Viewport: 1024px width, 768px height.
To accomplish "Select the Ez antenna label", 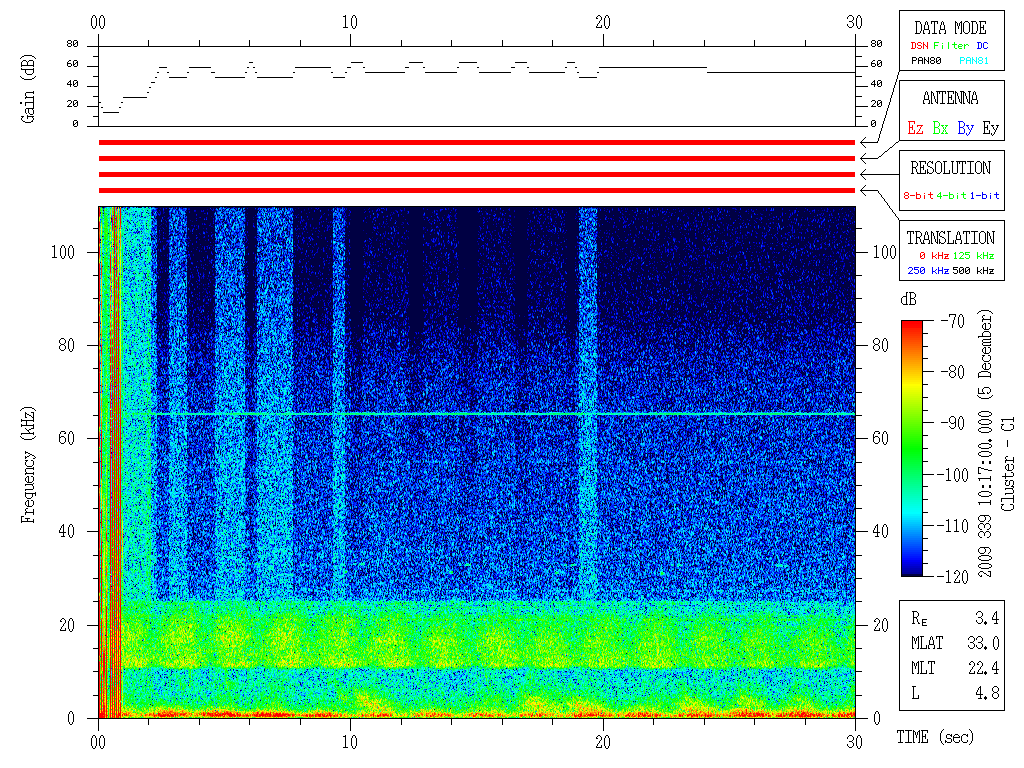I will tap(915, 129).
